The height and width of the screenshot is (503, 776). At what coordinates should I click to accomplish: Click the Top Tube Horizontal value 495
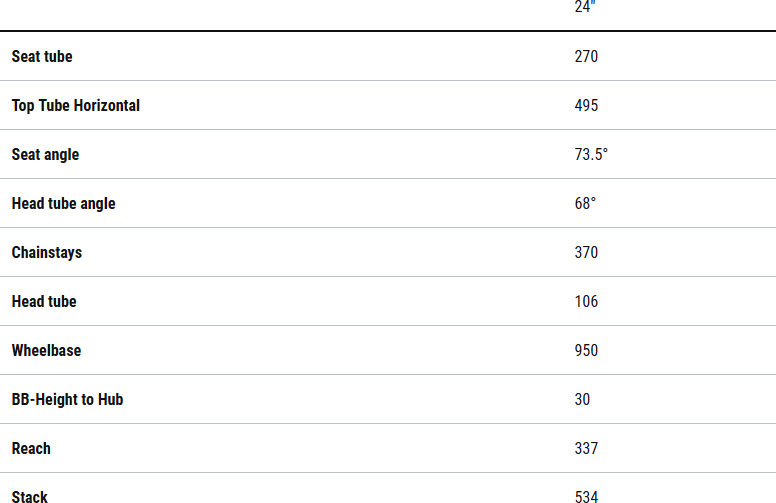point(586,106)
